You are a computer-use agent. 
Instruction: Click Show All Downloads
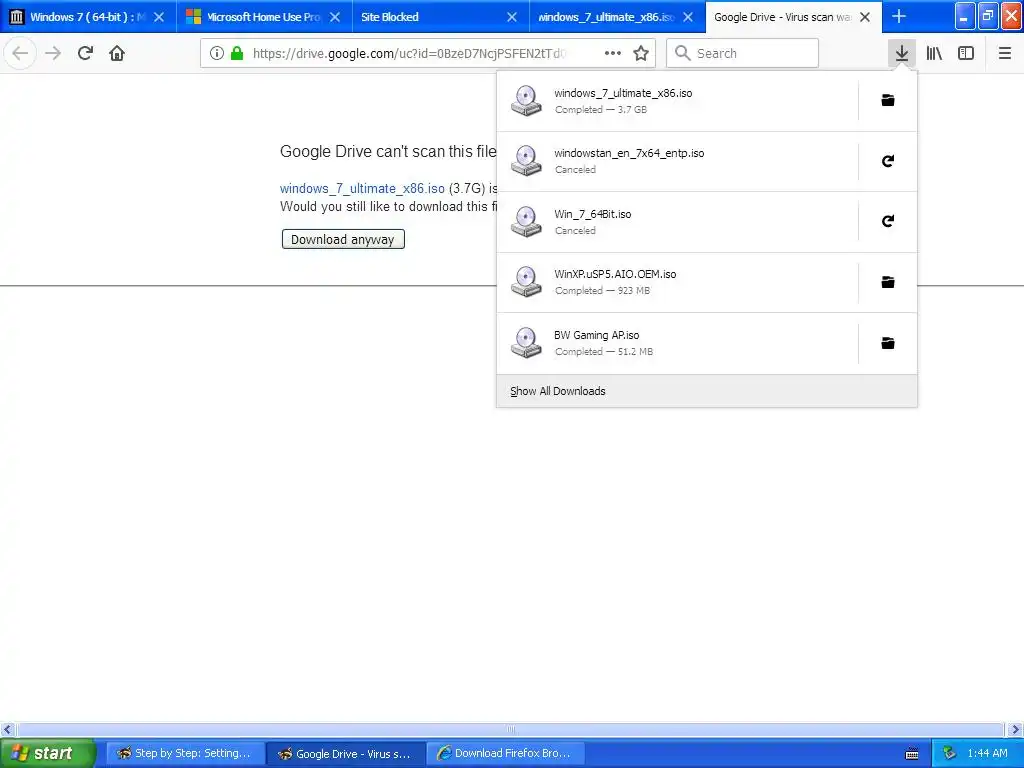coord(558,391)
